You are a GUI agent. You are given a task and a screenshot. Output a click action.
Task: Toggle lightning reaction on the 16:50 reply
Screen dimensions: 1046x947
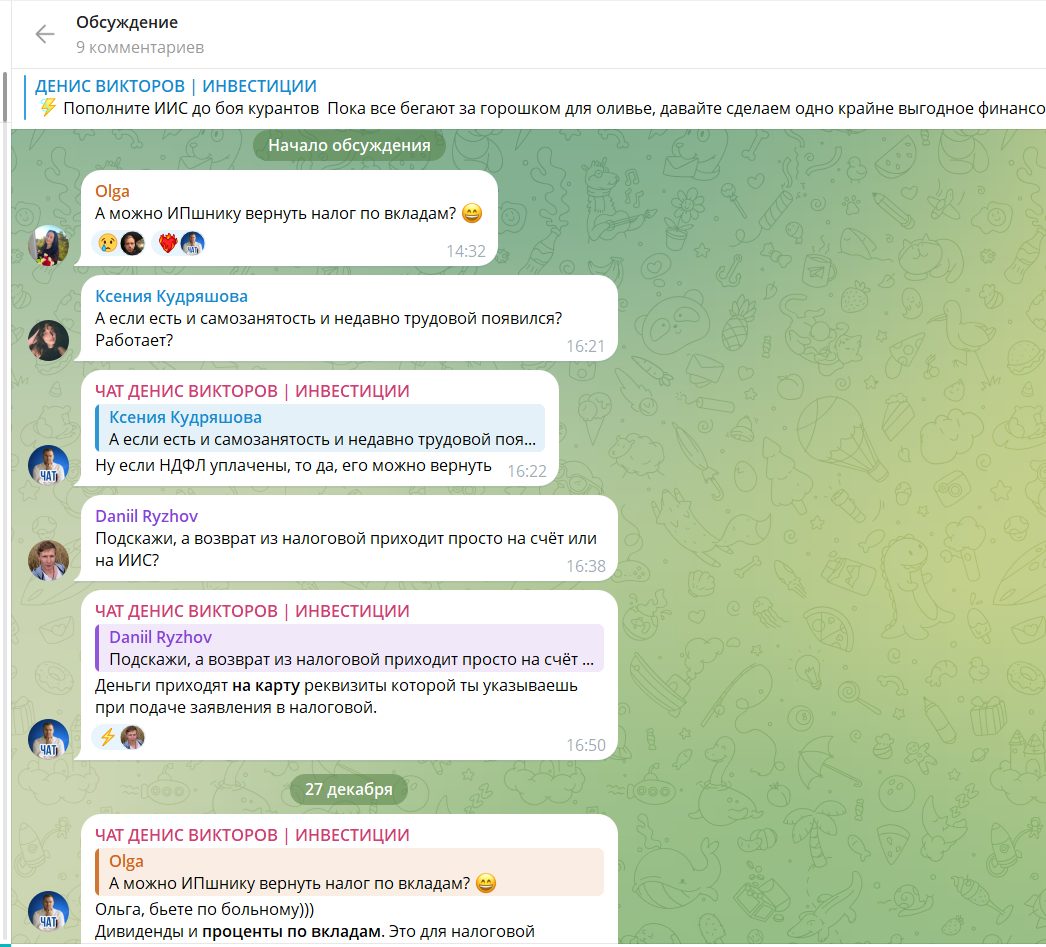(x=120, y=737)
